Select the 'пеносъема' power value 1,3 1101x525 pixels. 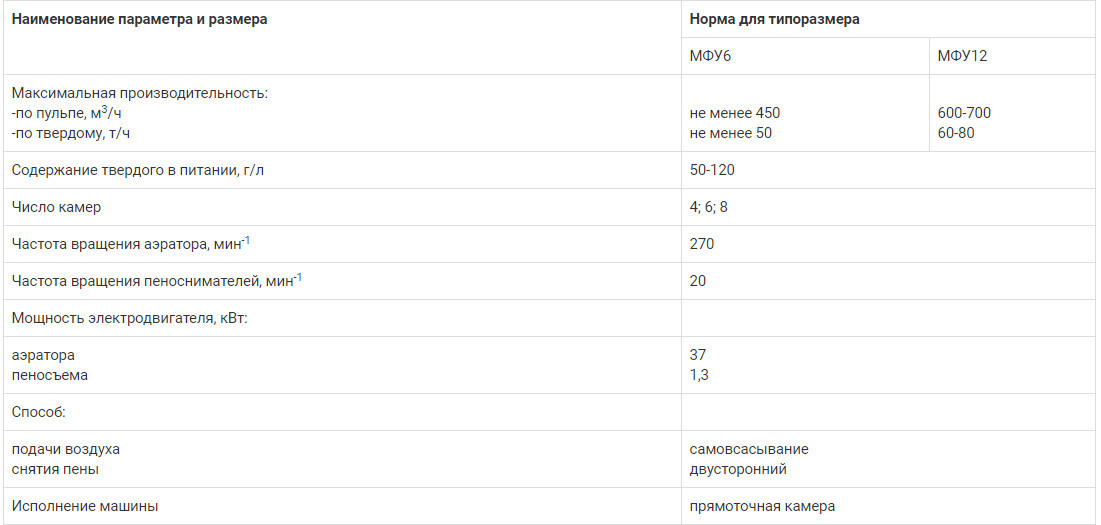(699, 376)
